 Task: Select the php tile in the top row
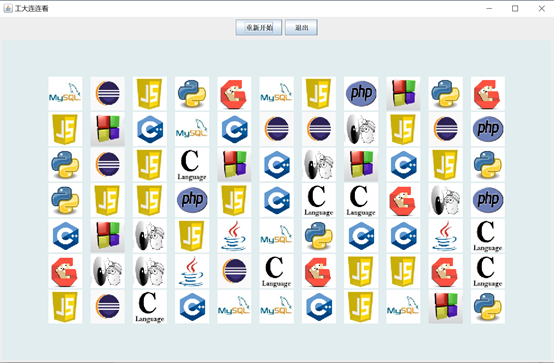pos(361,94)
